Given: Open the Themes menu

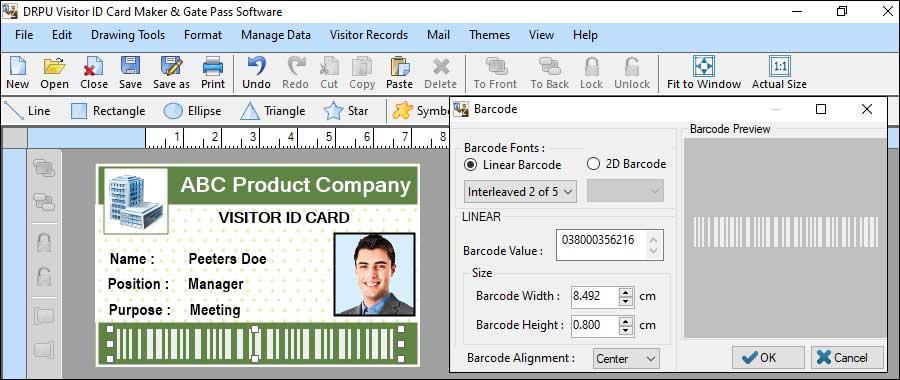Looking at the screenshot, I should tap(490, 35).
